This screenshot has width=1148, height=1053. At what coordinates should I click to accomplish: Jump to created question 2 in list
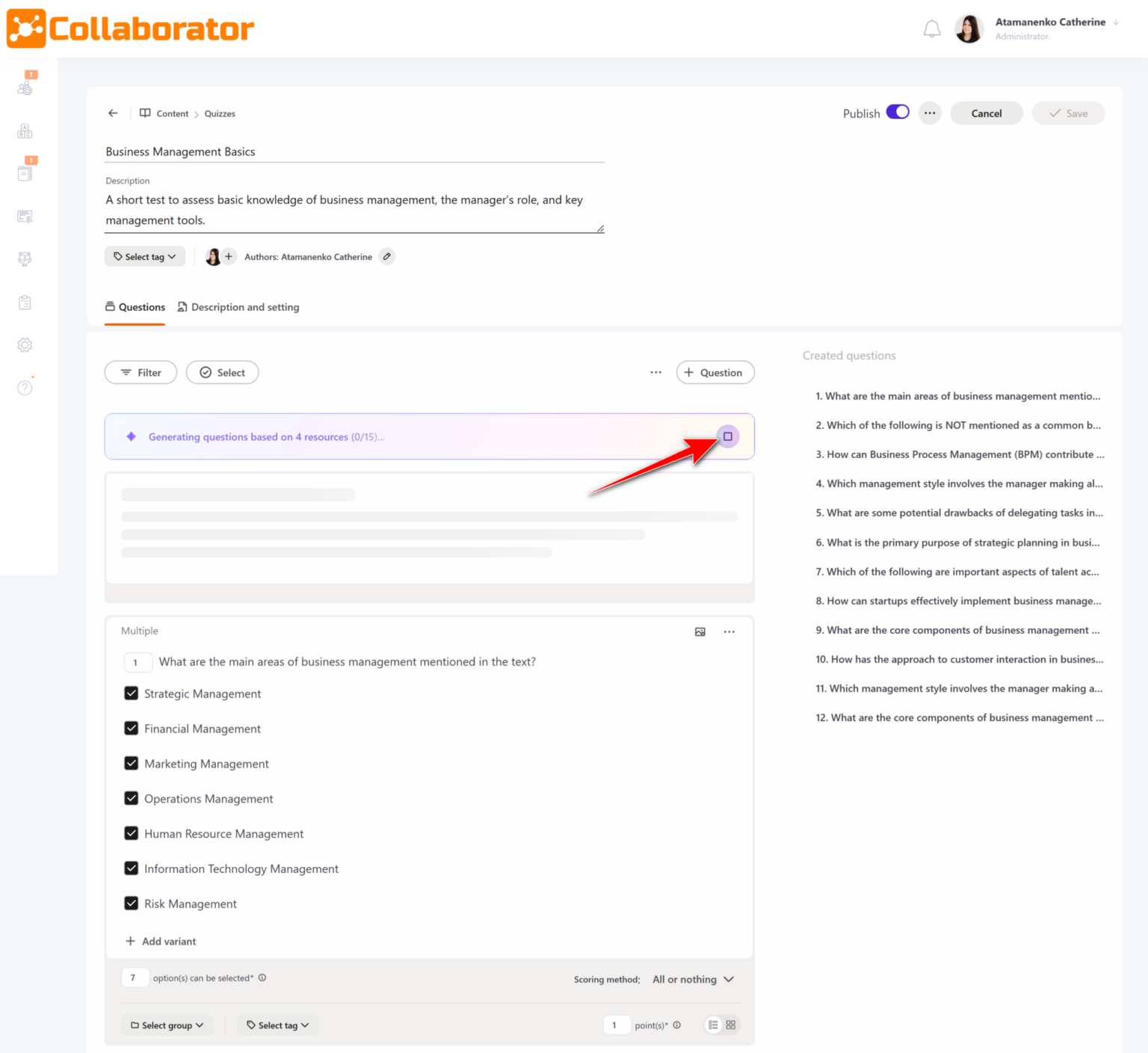click(x=958, y=425)
